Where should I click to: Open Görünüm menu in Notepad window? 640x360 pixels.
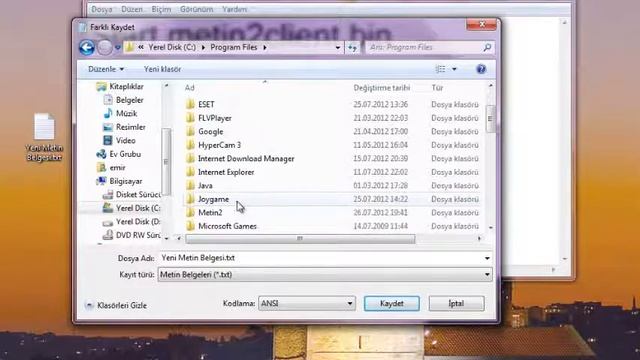pos(196,9)
